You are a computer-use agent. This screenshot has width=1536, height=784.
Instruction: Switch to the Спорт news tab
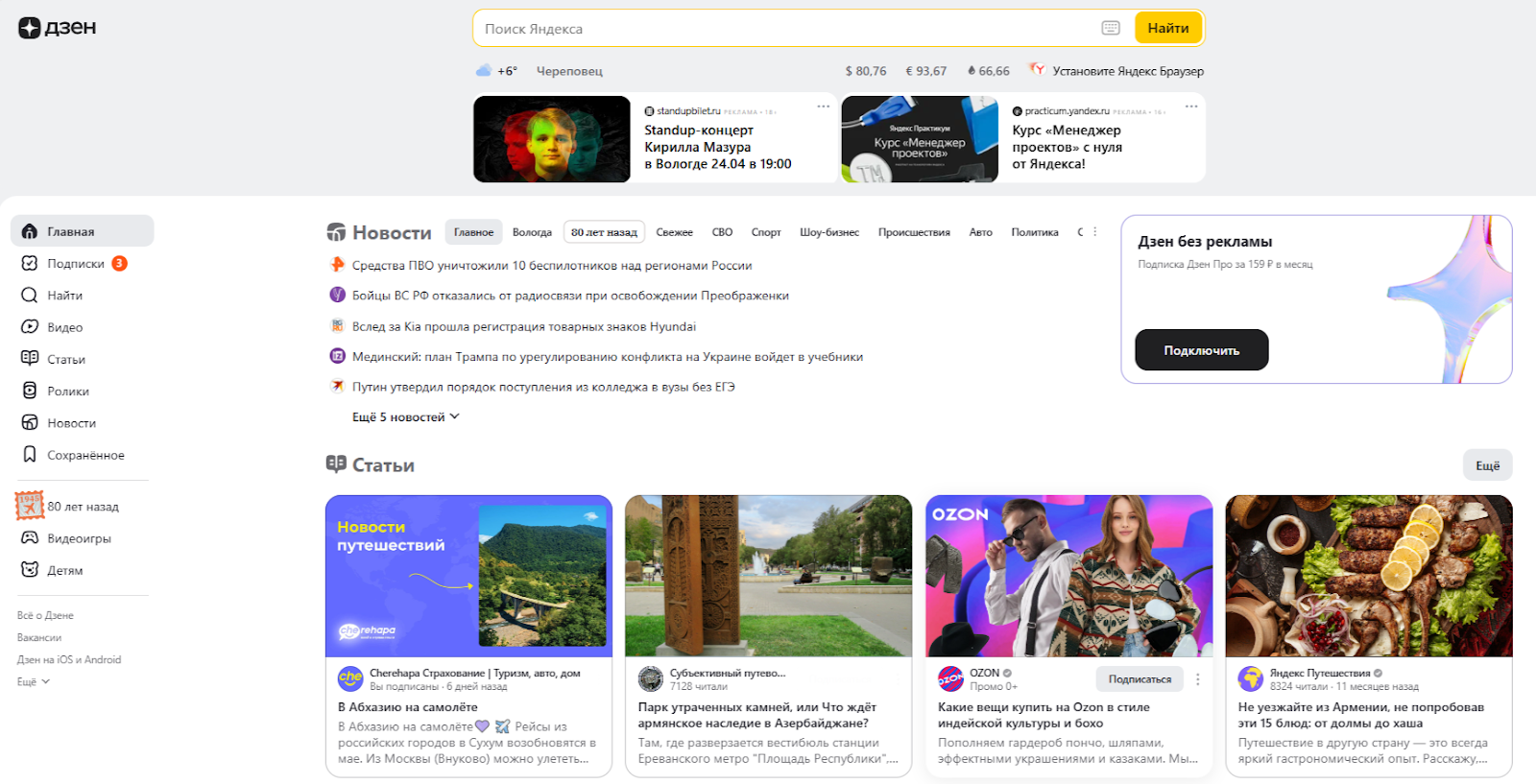pyautogui.click(x=766, y=232)
